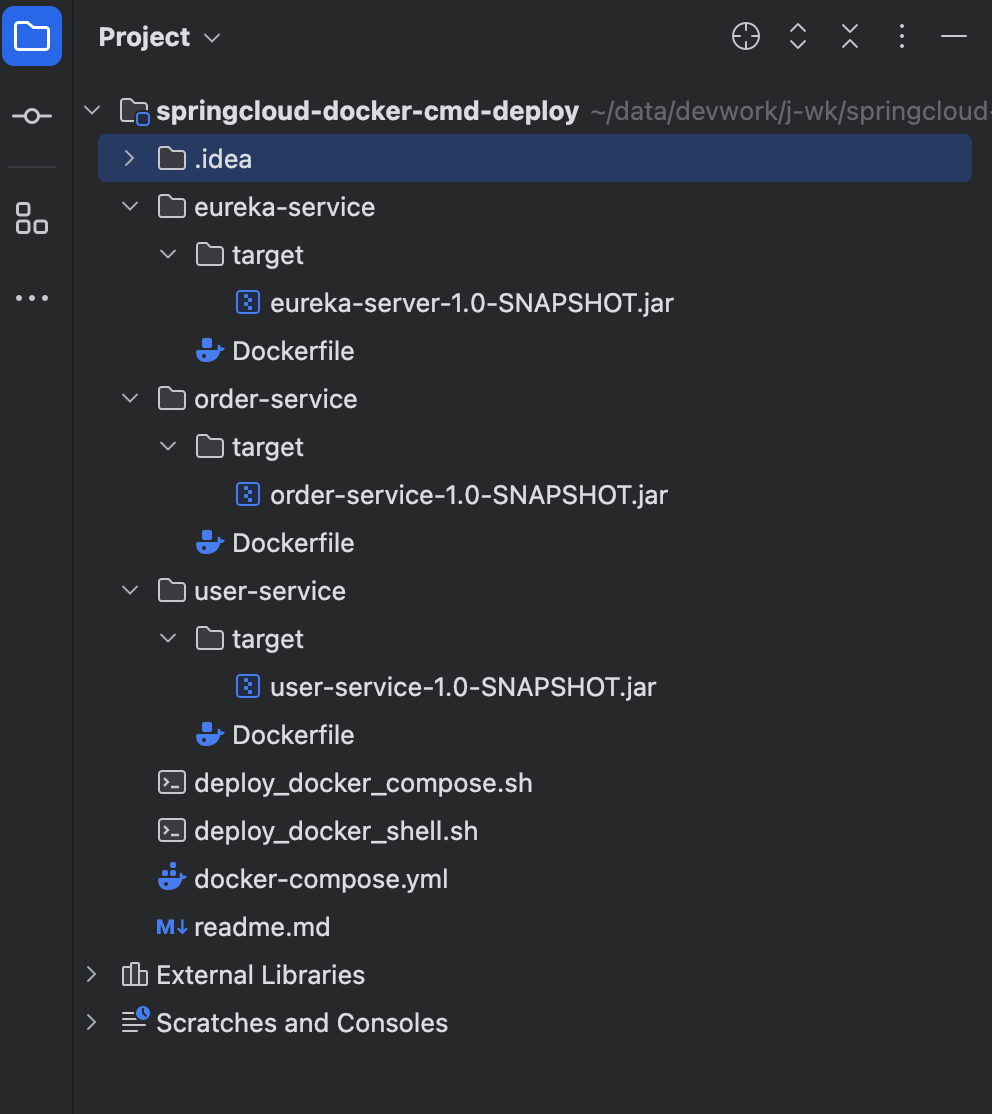The image size is (992, 1114).
Task: Select eureka-server-1.0-SNAPSHOT.jar
Action: click(x=470, y=302)
